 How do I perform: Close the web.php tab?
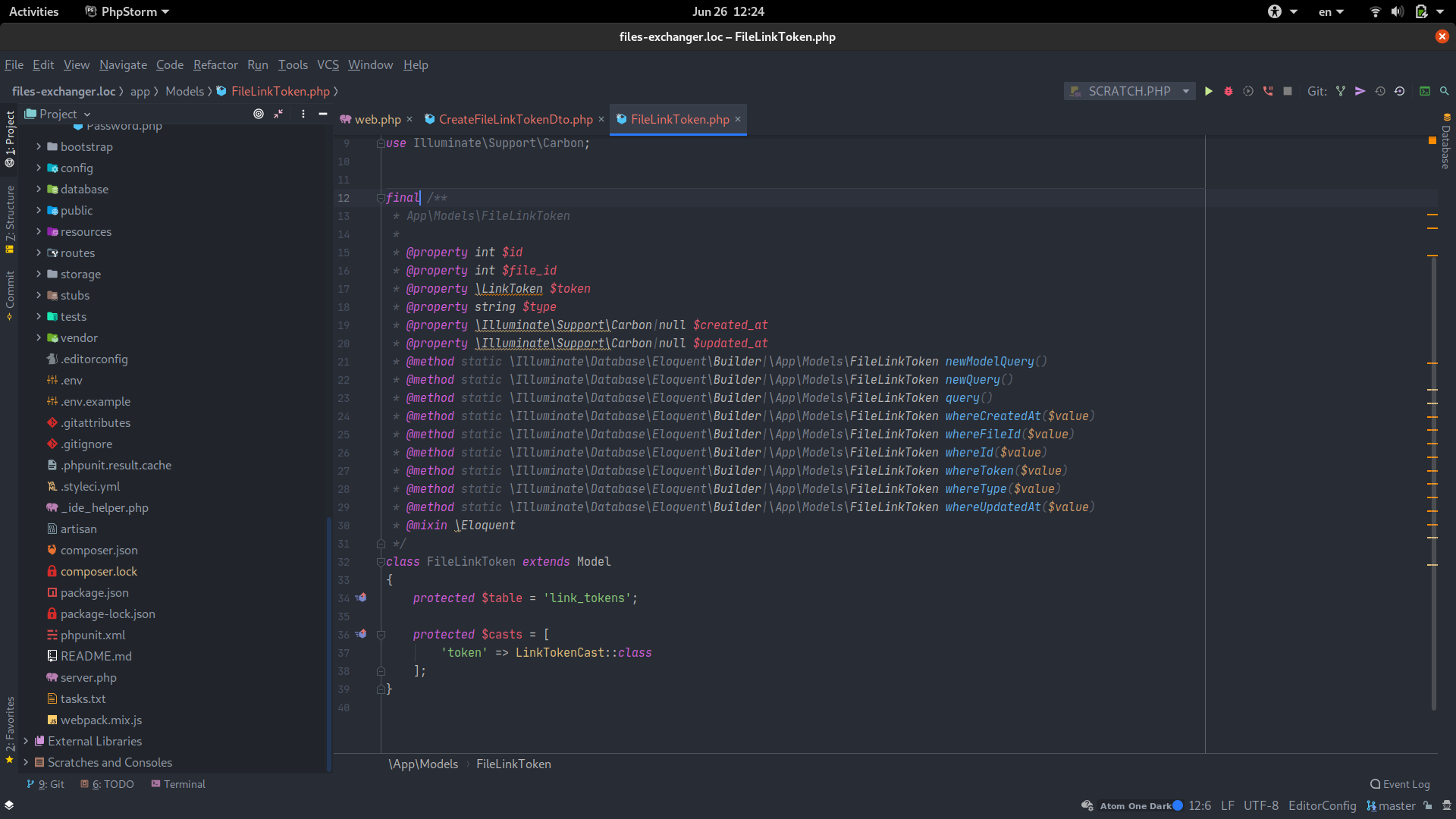pos(409,119)
